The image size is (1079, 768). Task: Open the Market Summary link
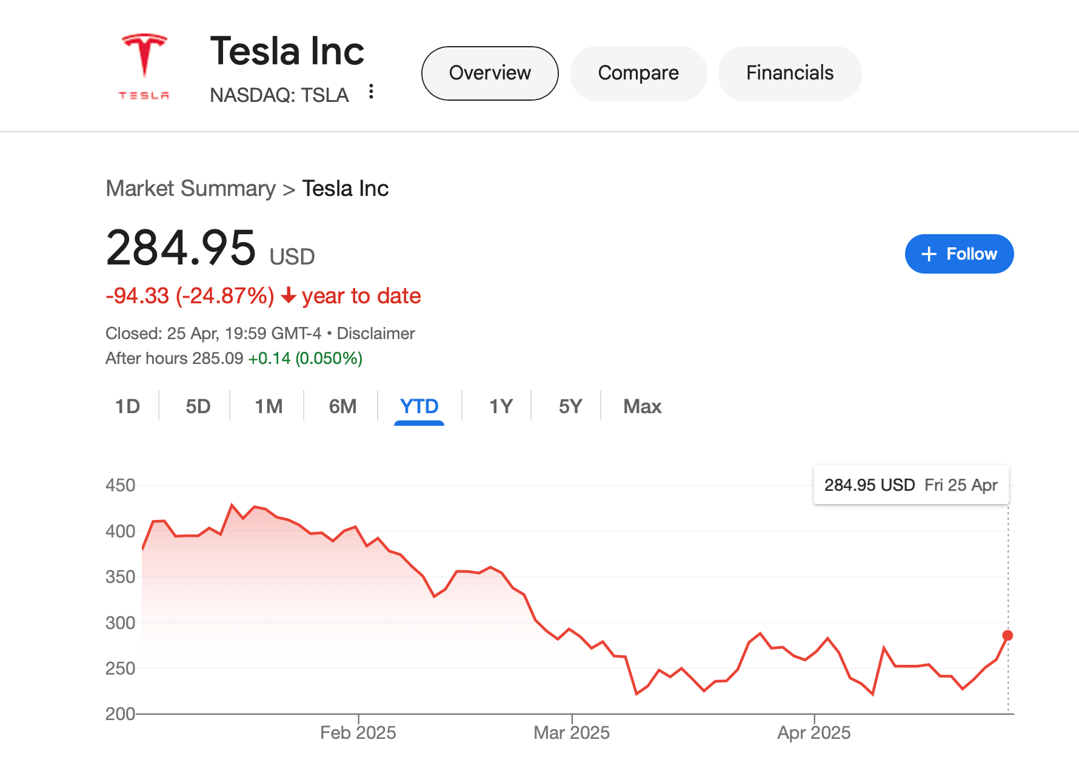click(x=190, y=189)
